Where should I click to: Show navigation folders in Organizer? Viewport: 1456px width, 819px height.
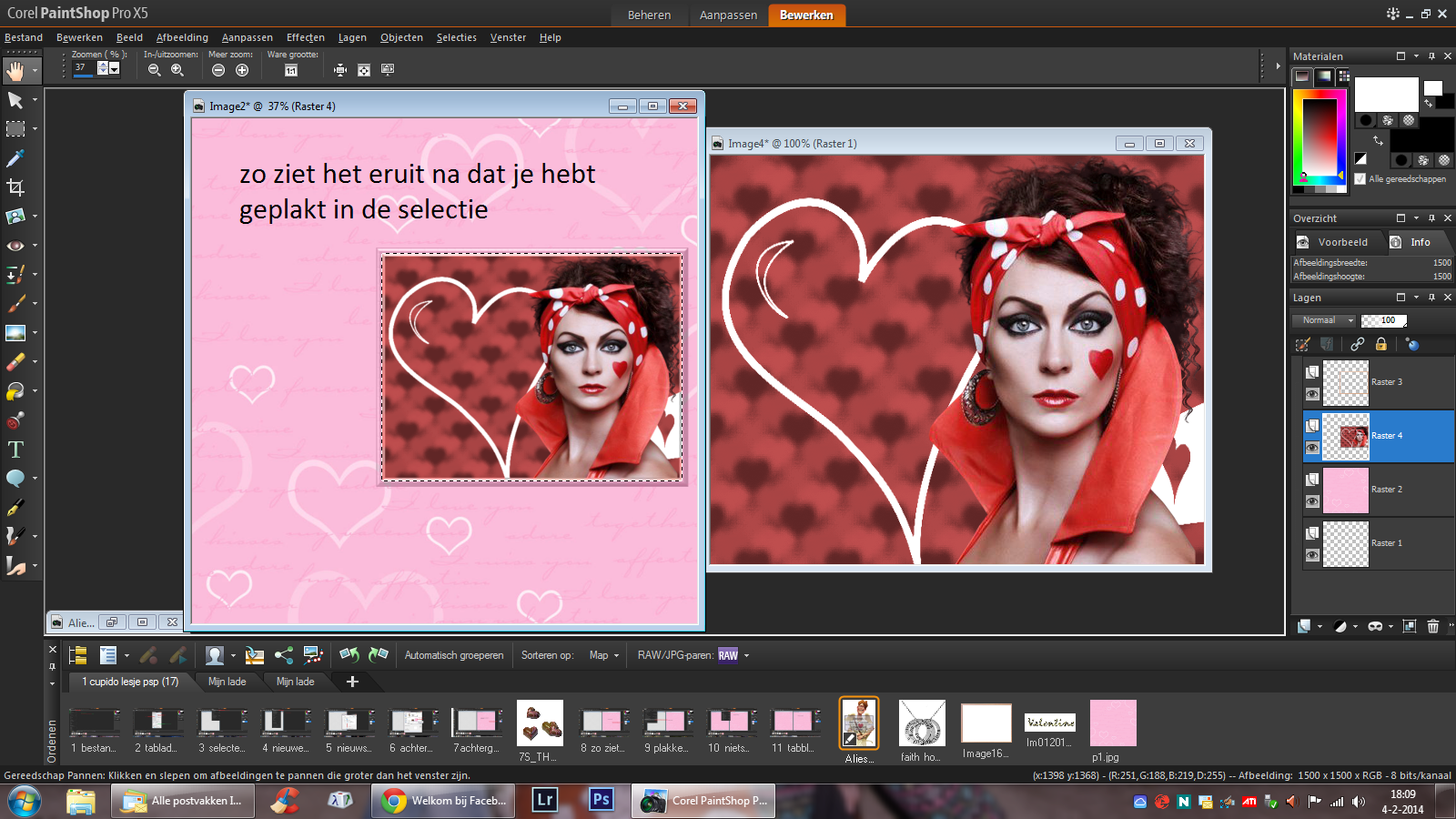tap(78, 655)
